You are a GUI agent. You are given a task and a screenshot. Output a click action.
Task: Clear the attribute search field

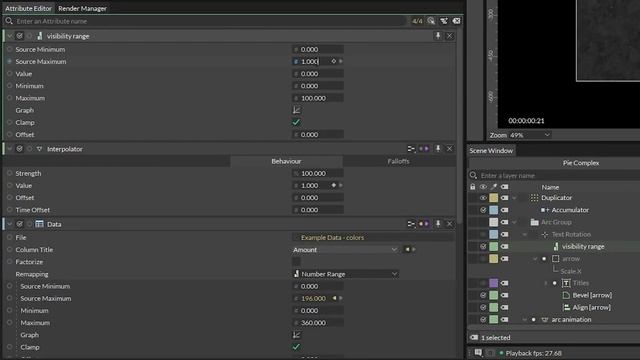coord(456,21)
